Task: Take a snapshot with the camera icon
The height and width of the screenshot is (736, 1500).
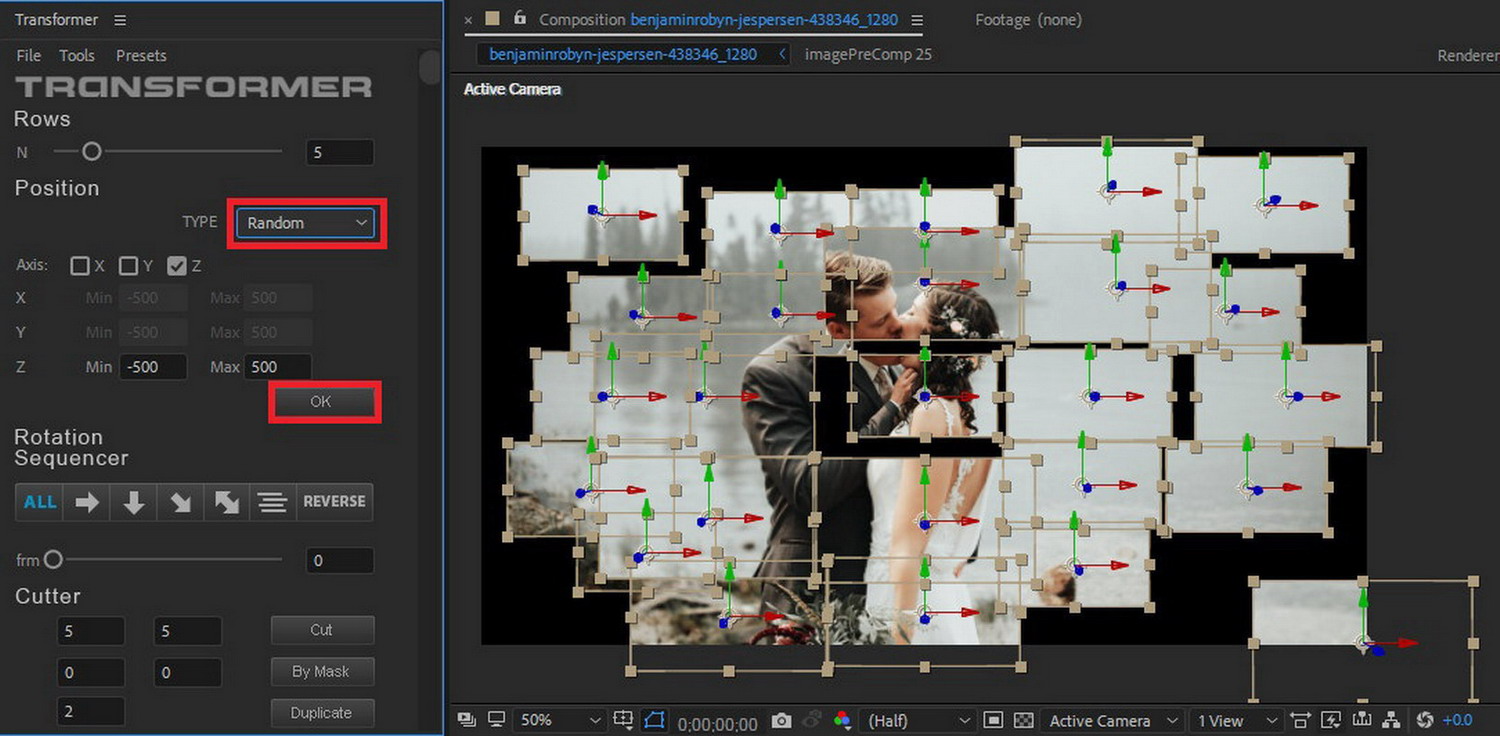Action: pyautogui.click(x=782, y=721)
